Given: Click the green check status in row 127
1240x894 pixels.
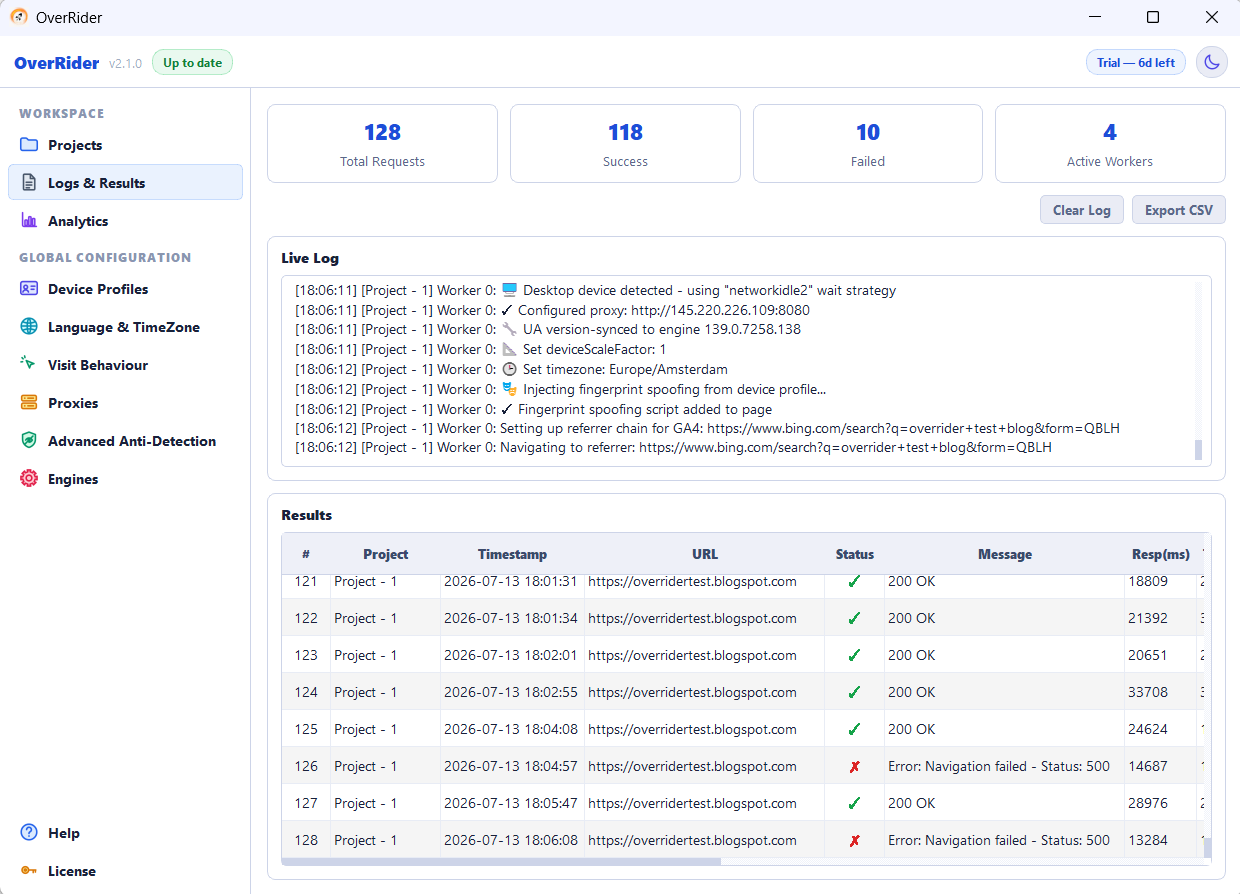Looking at the screenshot, I should pyautogui.click(x=854, y=803).
